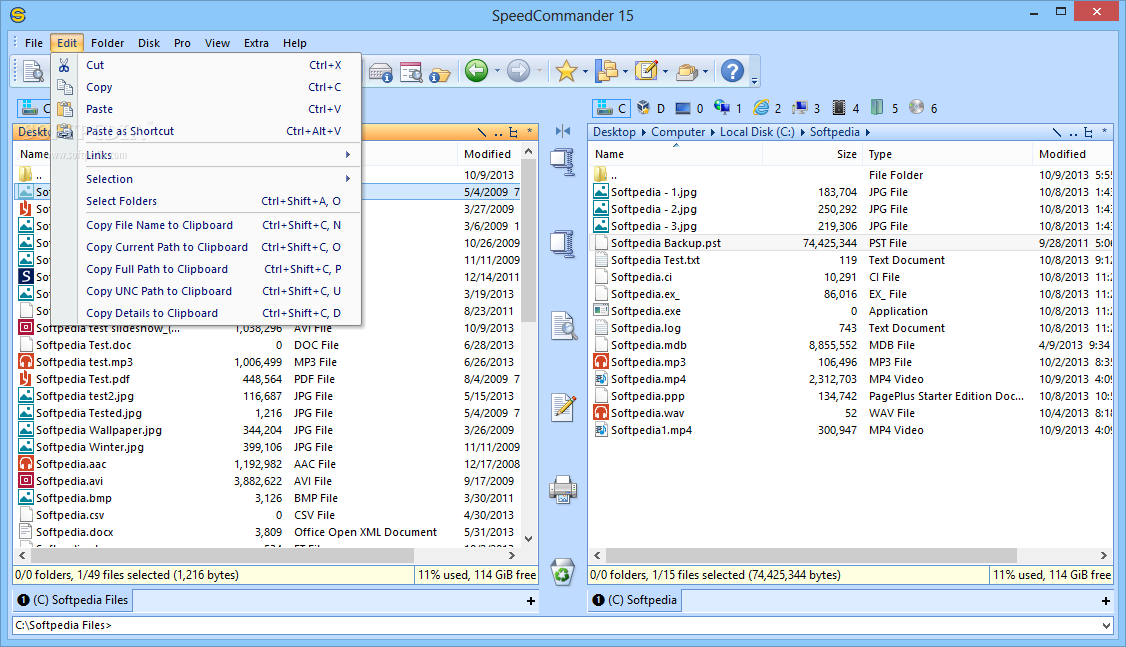Click the view file magnifier icon between panels
This screenshot has width=1126, height=647.
point(564,326)
